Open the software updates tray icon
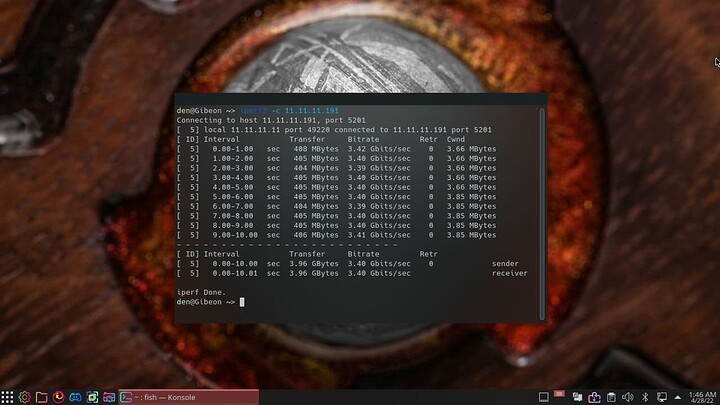 pyautogui.click(x=594, y=397)
